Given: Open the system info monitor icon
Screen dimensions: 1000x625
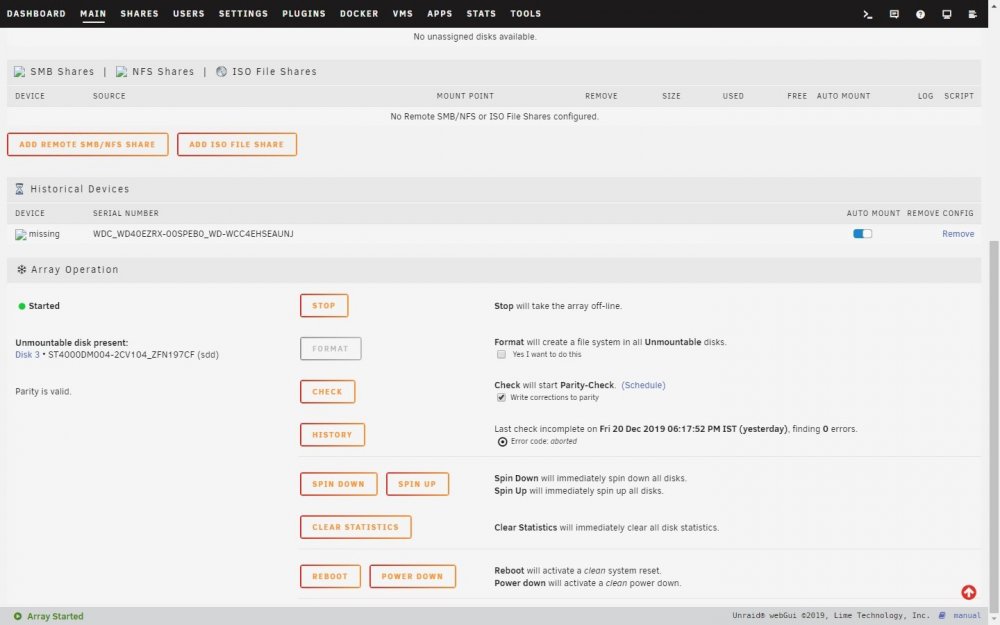Looking at the screenshot, I should coord(946,14).
